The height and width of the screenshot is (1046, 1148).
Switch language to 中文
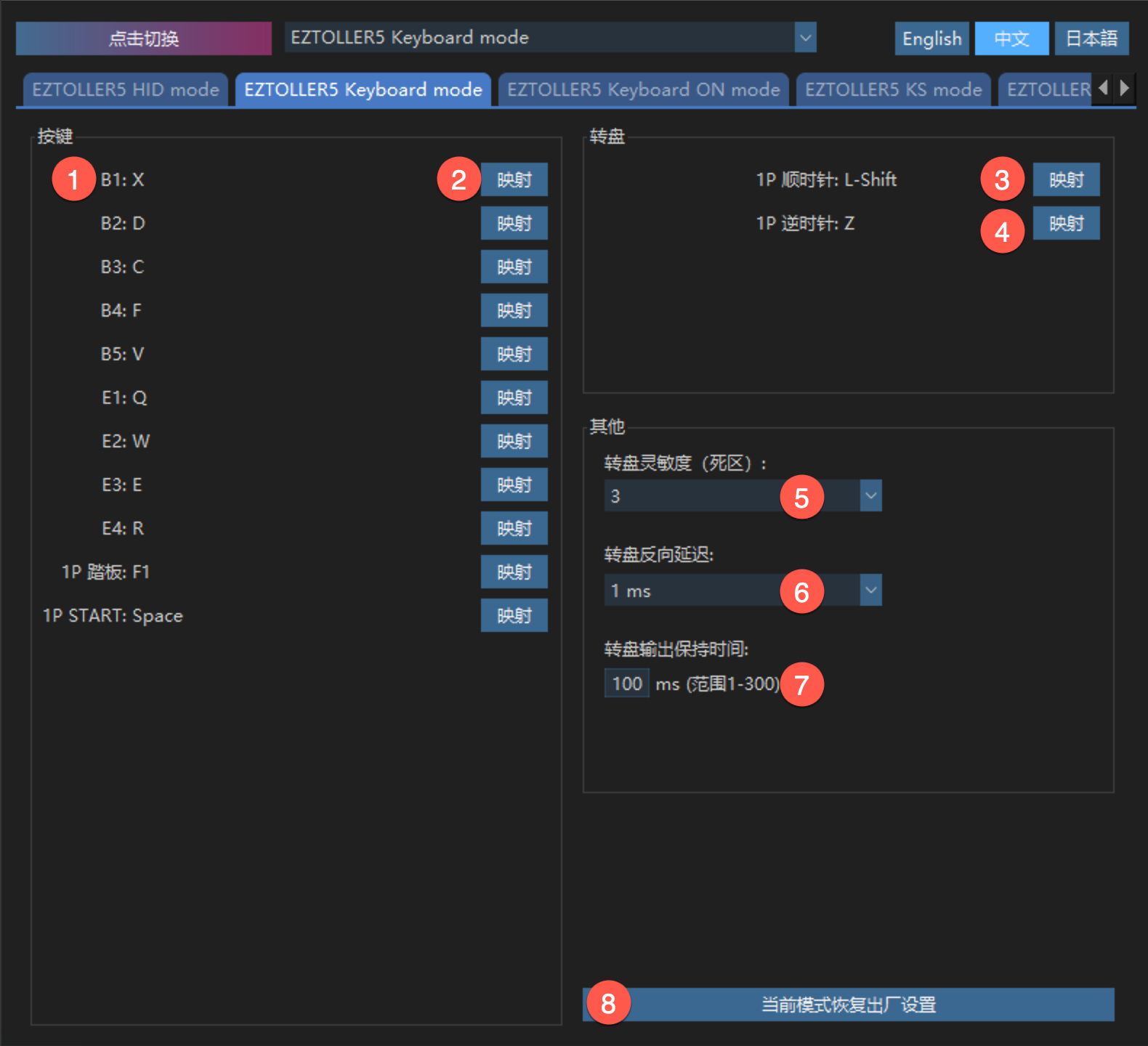pyautogui.click(x=1011, y=38)
